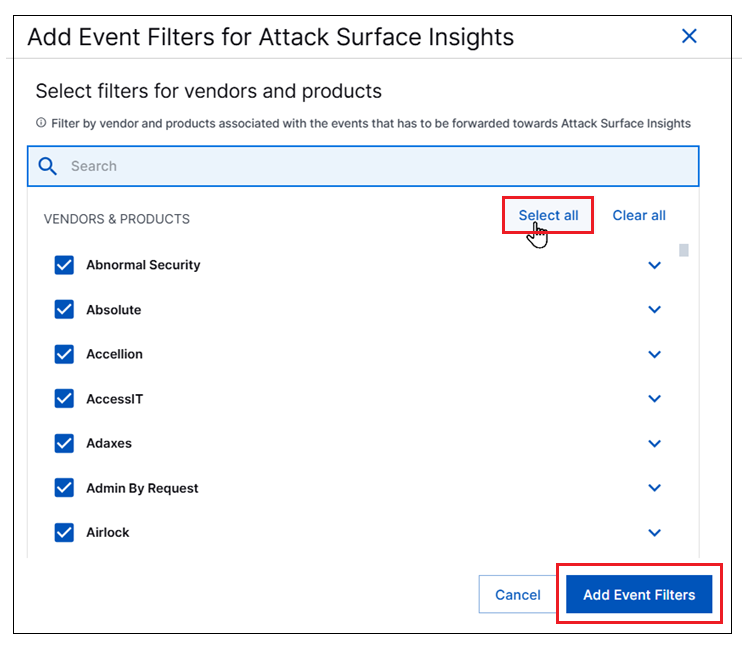Expand the AccessIT chevron
The width and height of the screenshot is (742, 645).
[655, 399]
